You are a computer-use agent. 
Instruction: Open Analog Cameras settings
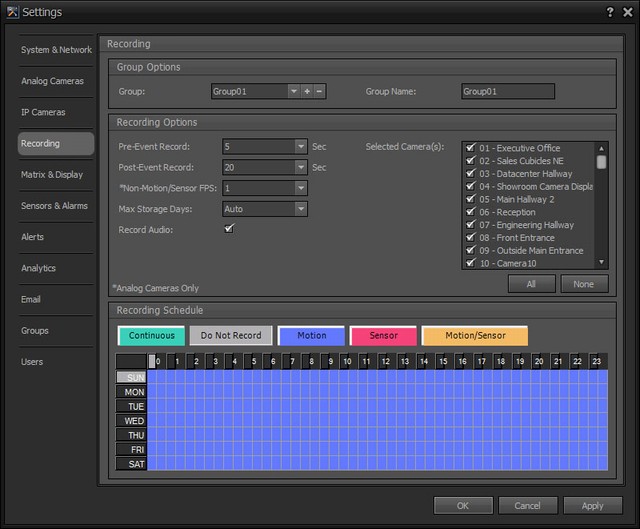point(56,81)
